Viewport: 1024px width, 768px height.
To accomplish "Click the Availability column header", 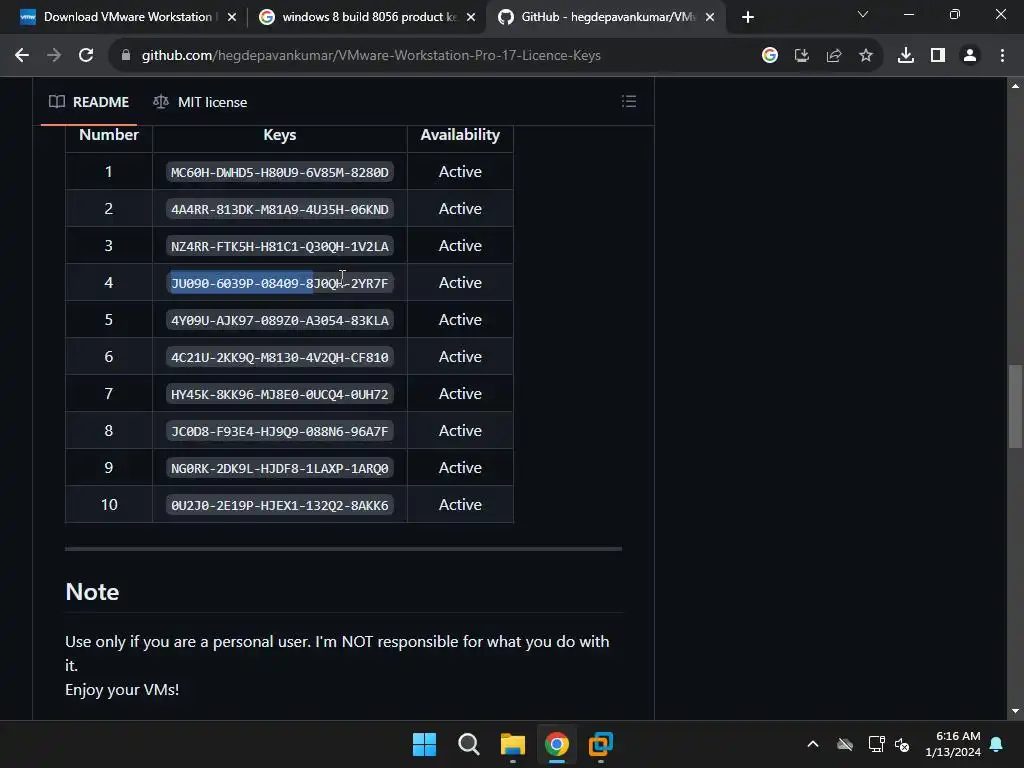I will click(460, 135).
